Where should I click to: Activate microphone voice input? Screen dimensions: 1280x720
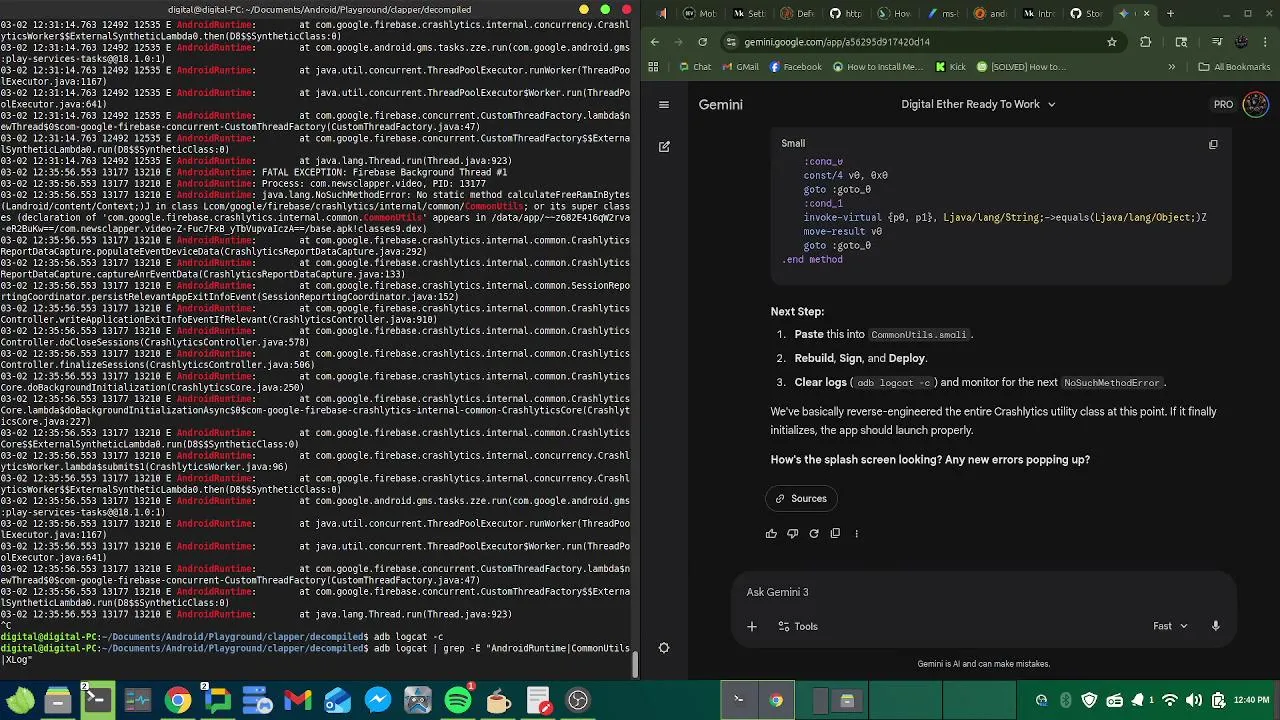[x=1215, y=626]
